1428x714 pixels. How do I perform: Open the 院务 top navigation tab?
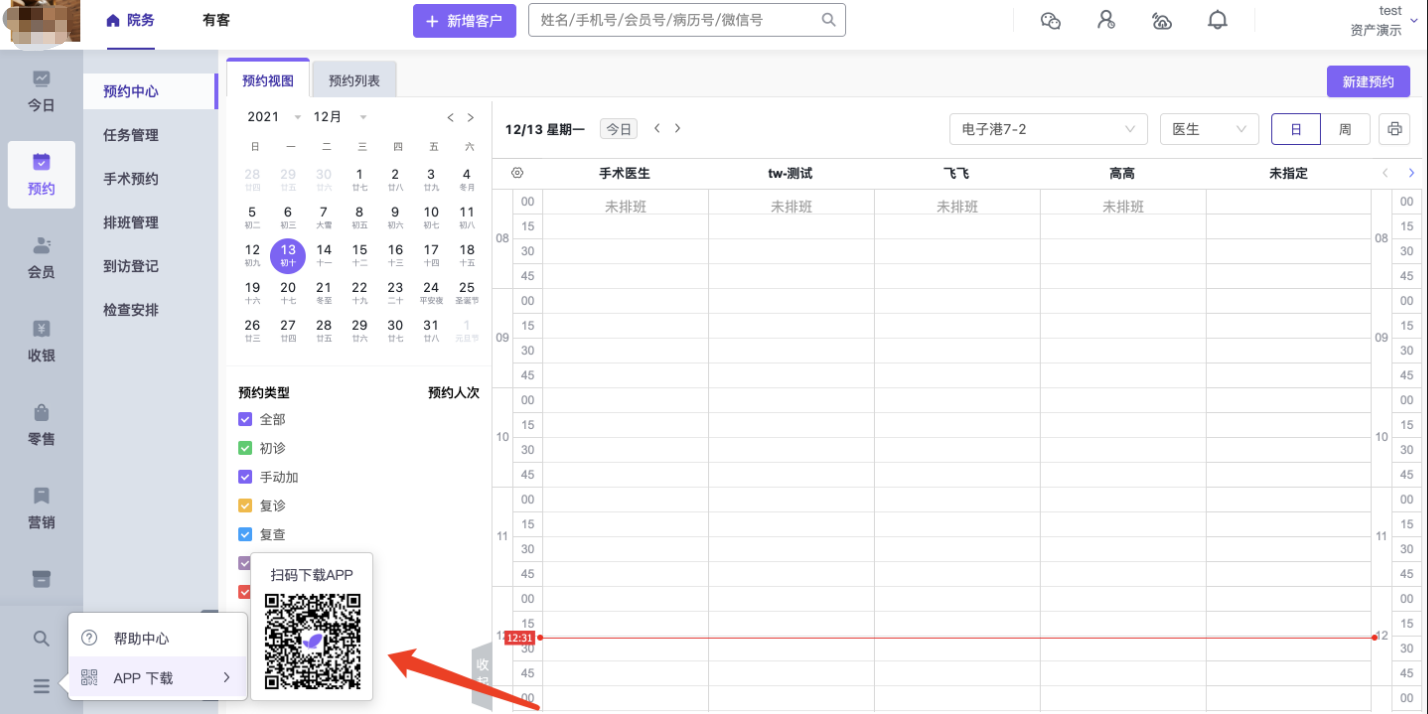tap(131, 20)
